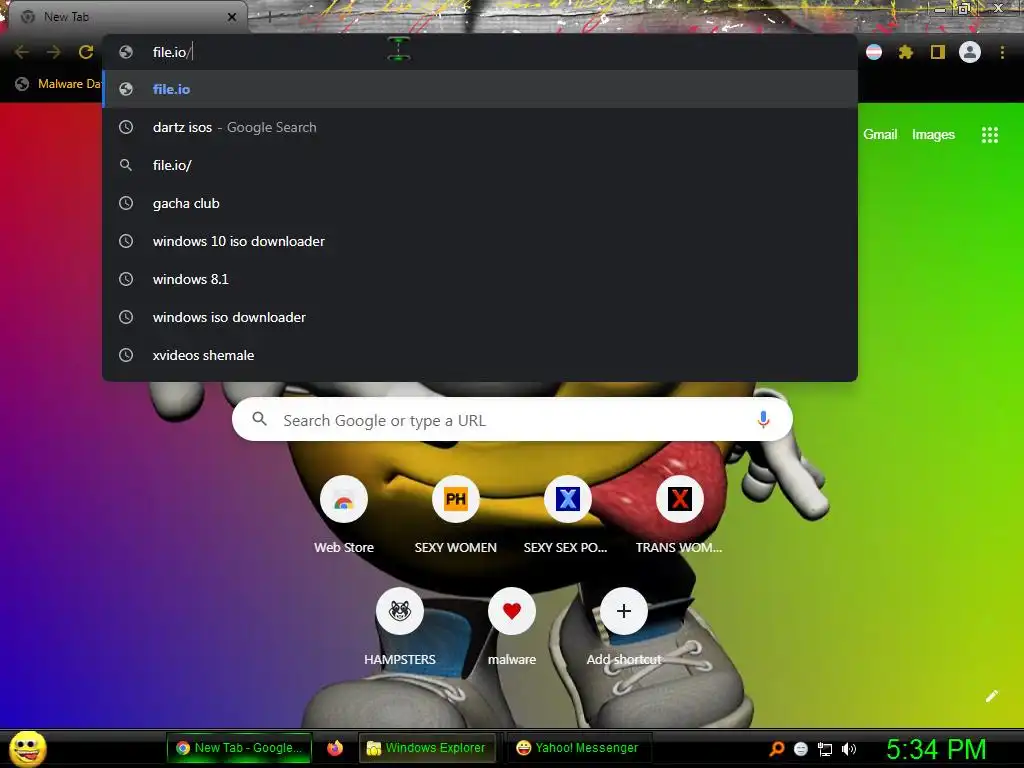The height and width of the screenshot is (768, 1024).
Task: Open the network tray icon
Action: [x=825, y=749]
